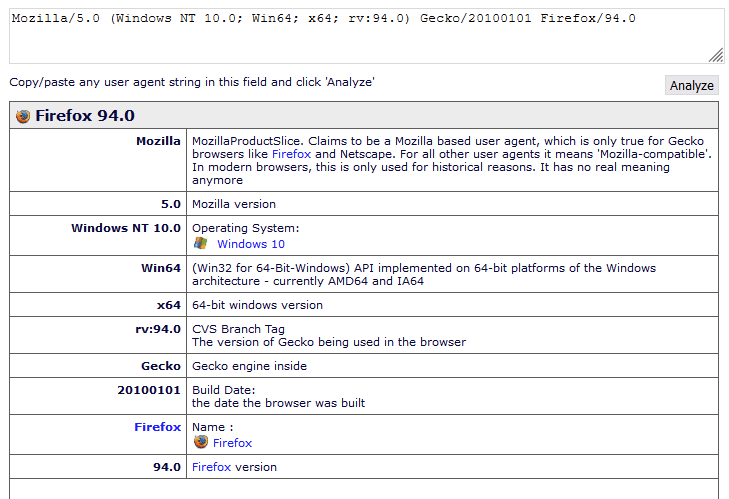
Task: Click the 'Mozilla version' description text
Action: pos(234,204)
